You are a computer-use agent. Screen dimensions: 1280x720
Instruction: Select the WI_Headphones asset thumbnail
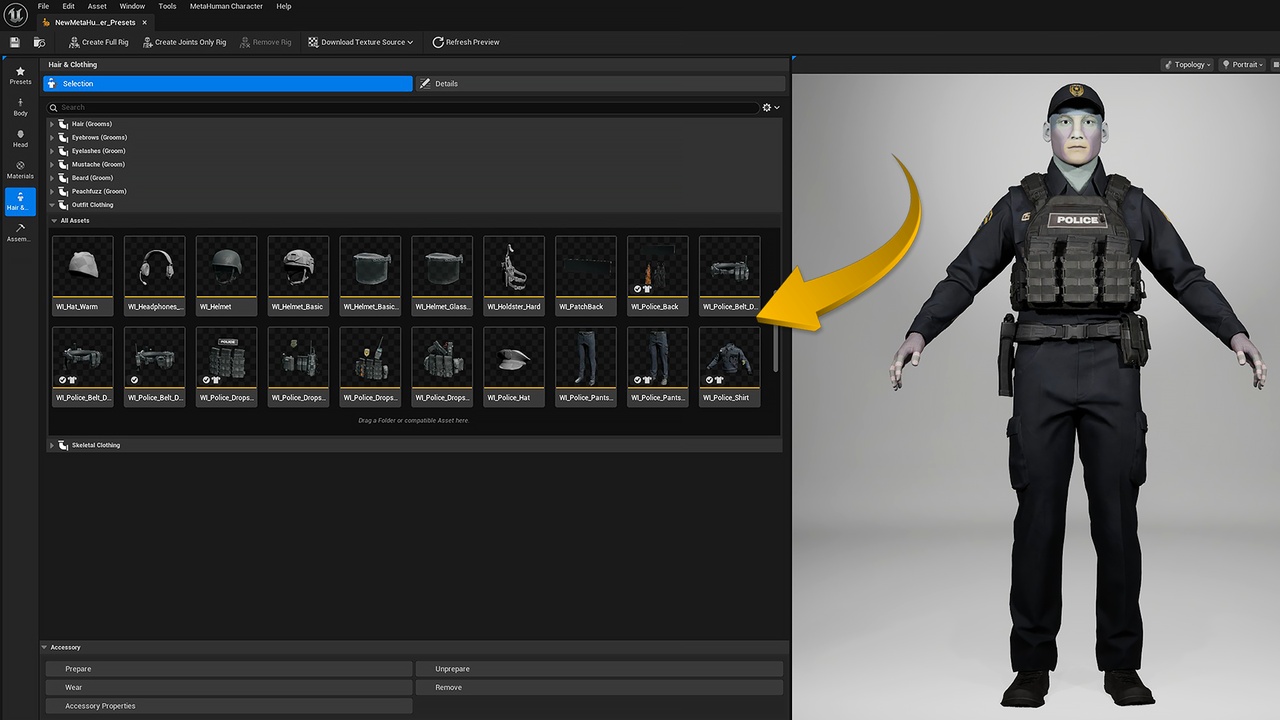155,275
